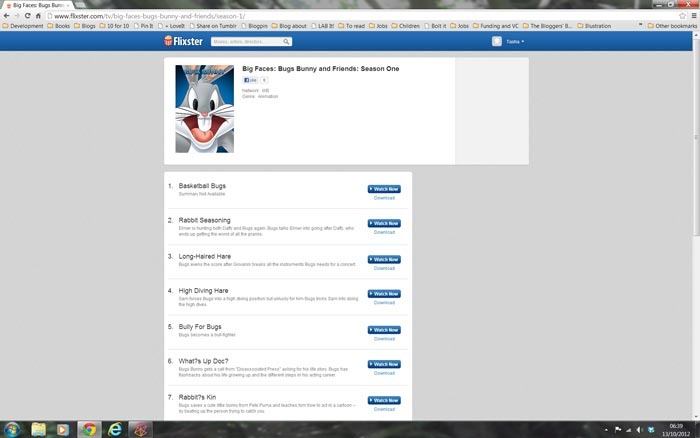Image resolution: width=700 pixels, height=438 pixels.
Task: Click Watch Now for Rabbit Seasoning
Action: tap(384, 223)
